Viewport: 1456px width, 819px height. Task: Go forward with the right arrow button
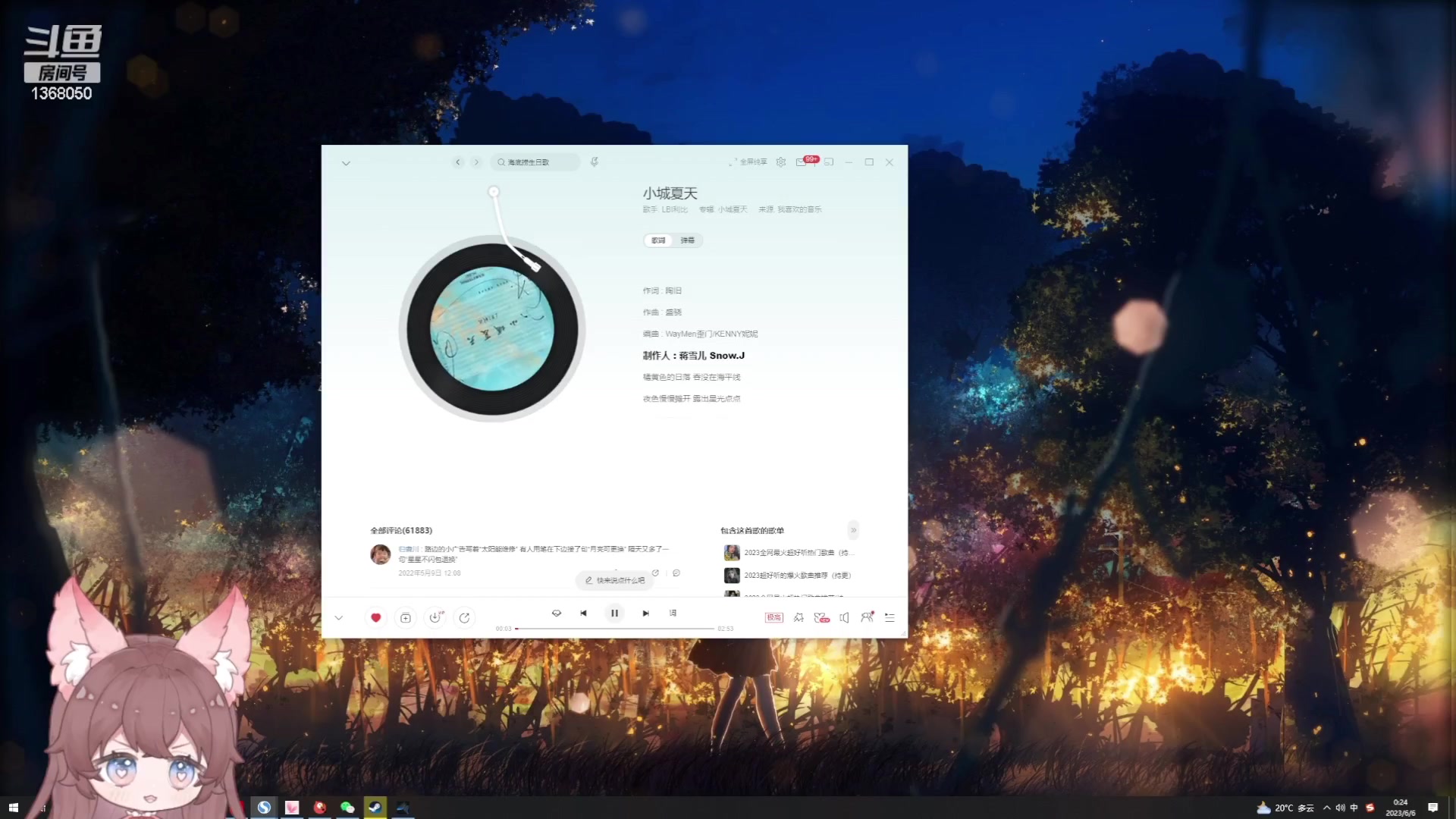click(476, 162)
